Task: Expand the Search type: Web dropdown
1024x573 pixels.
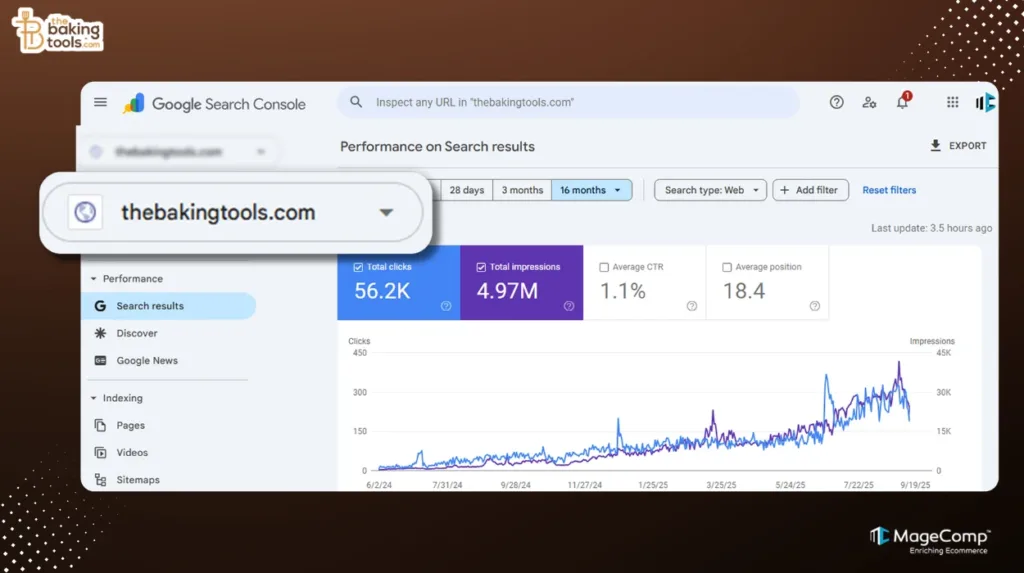Action: pos(710,190)
